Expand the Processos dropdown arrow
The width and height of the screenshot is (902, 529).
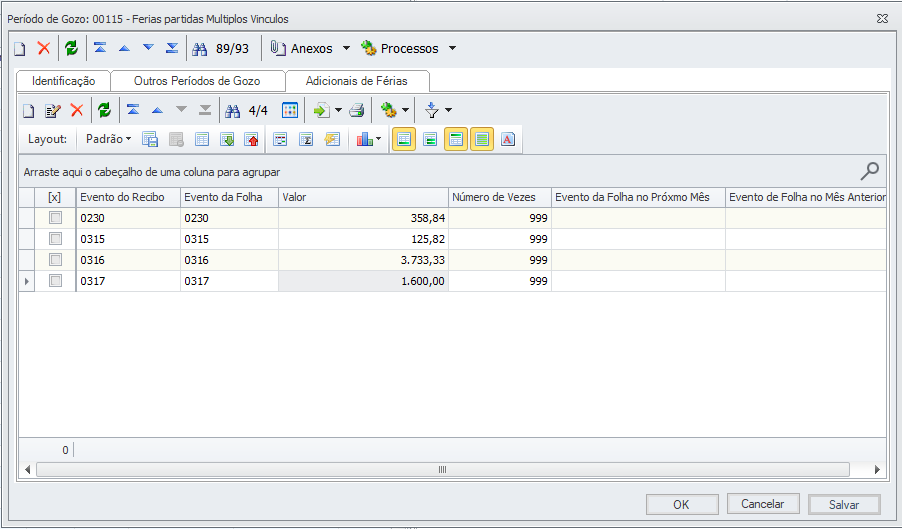[x=452, y=48]
